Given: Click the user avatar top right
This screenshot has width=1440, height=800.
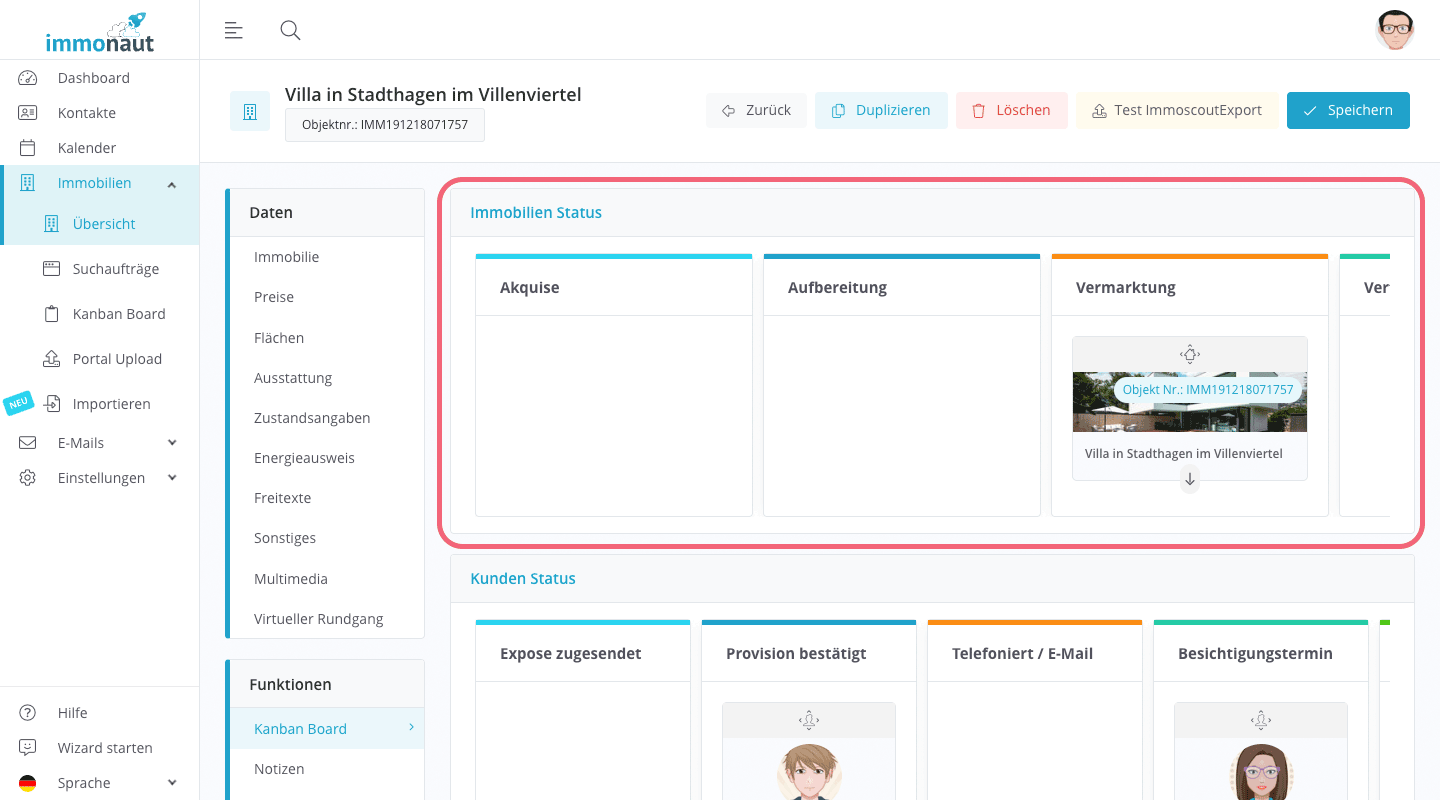Looking at the screenshot, I should (x=1394, y=30).
